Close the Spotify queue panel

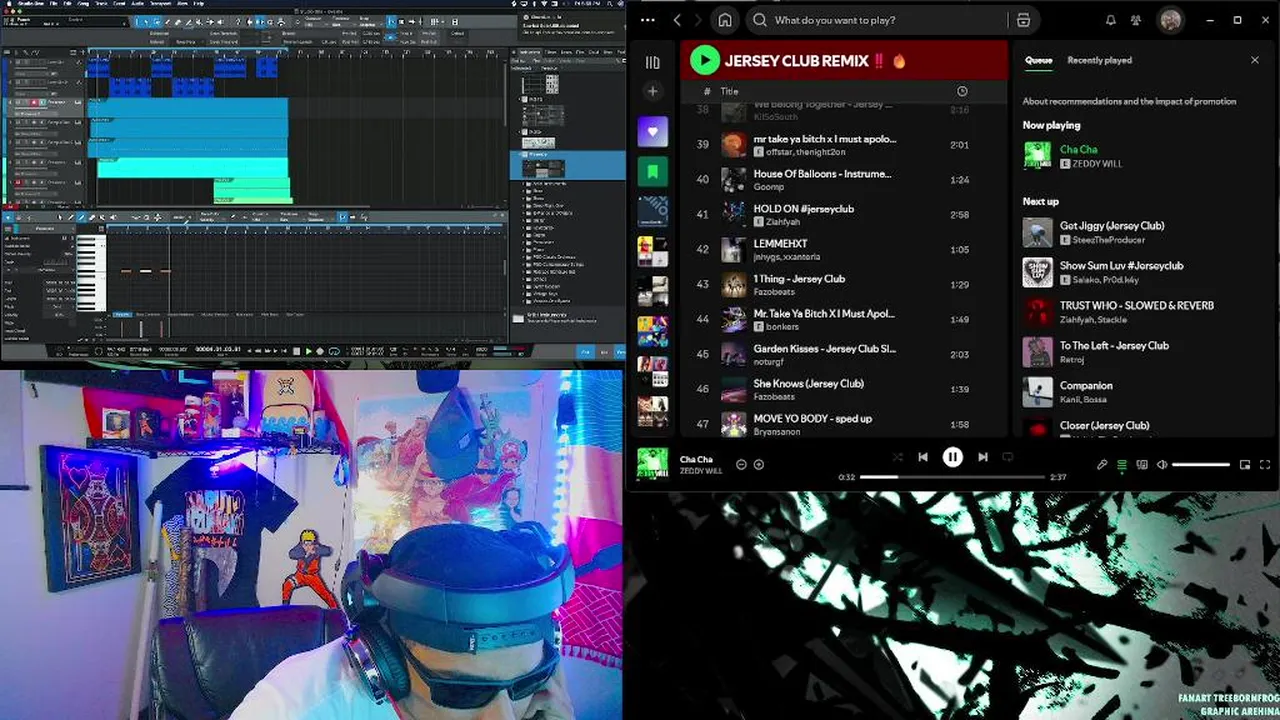click(x=1255, y=60)
